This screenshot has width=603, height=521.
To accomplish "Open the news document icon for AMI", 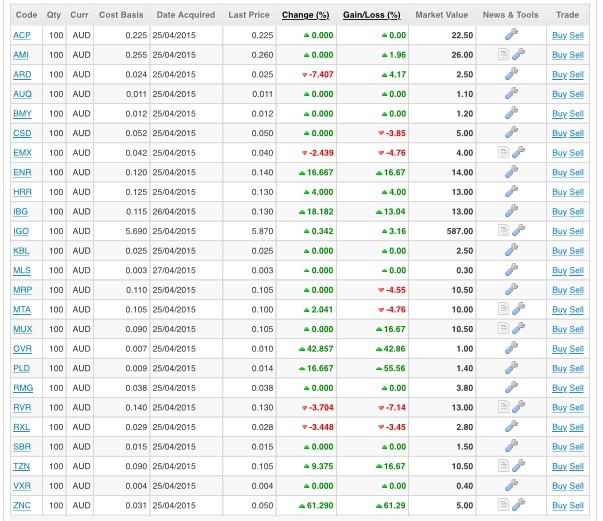I will pyautogui.click(x=503, y=54).
